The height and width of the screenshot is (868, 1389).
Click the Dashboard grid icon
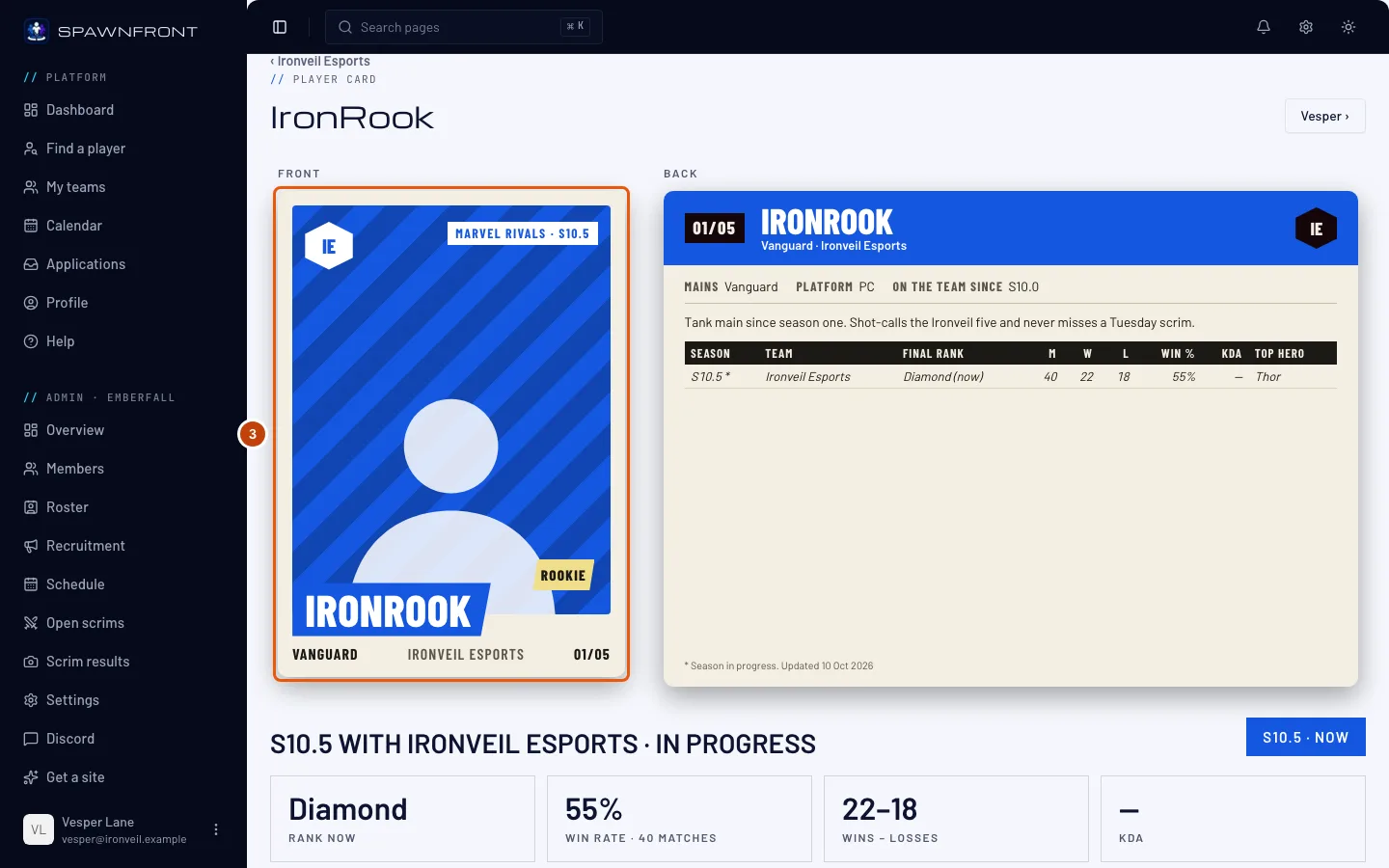pyautogui.click(x=31, y=110)
